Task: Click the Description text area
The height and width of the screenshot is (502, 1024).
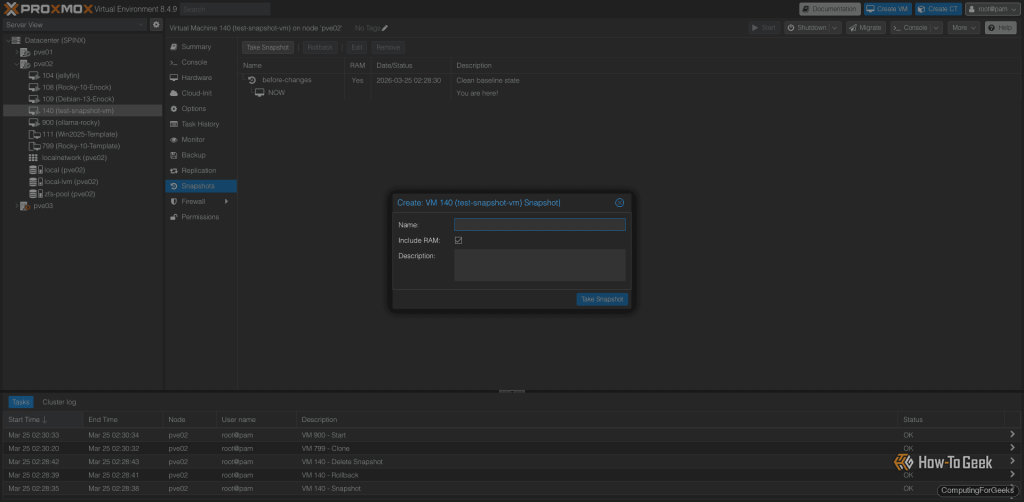Action: (x=539, y=265)
